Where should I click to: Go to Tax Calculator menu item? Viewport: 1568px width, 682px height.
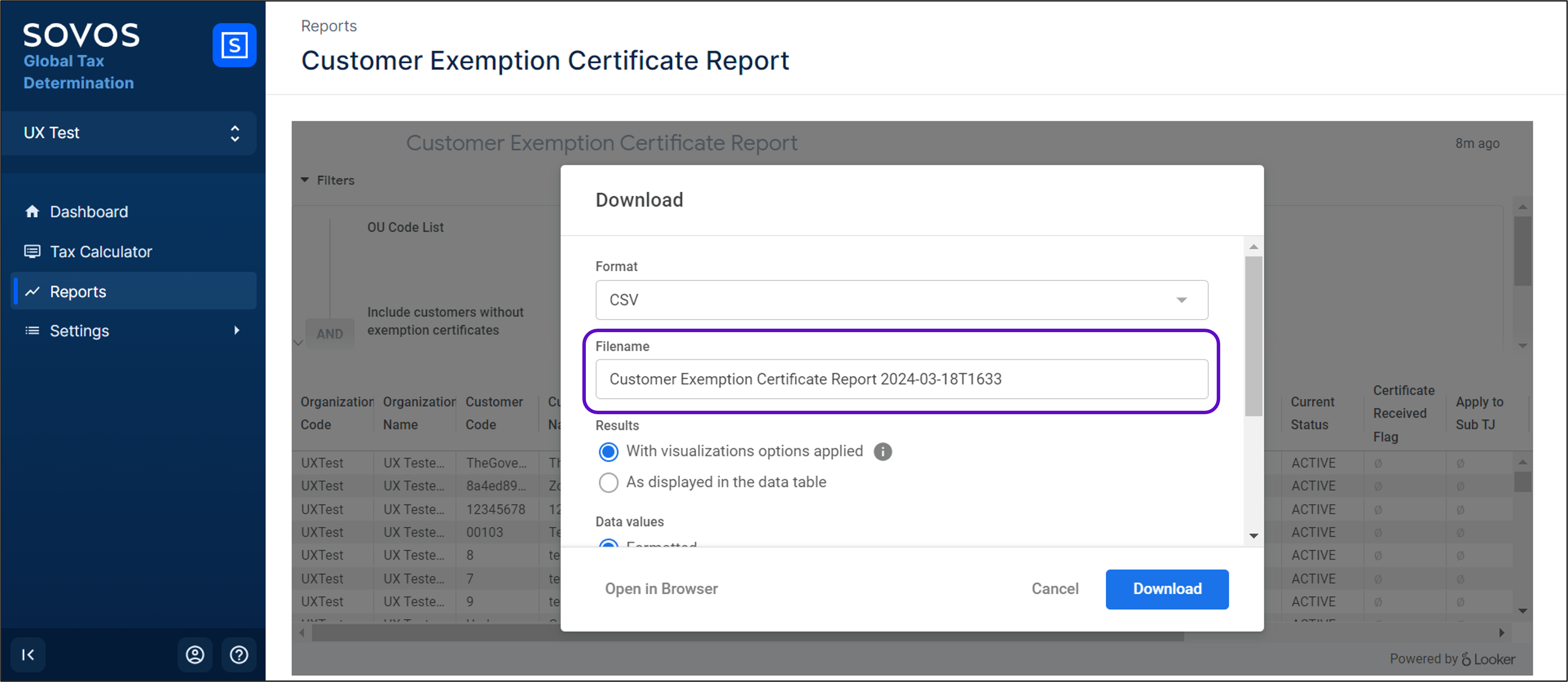(x=101, y=252)
